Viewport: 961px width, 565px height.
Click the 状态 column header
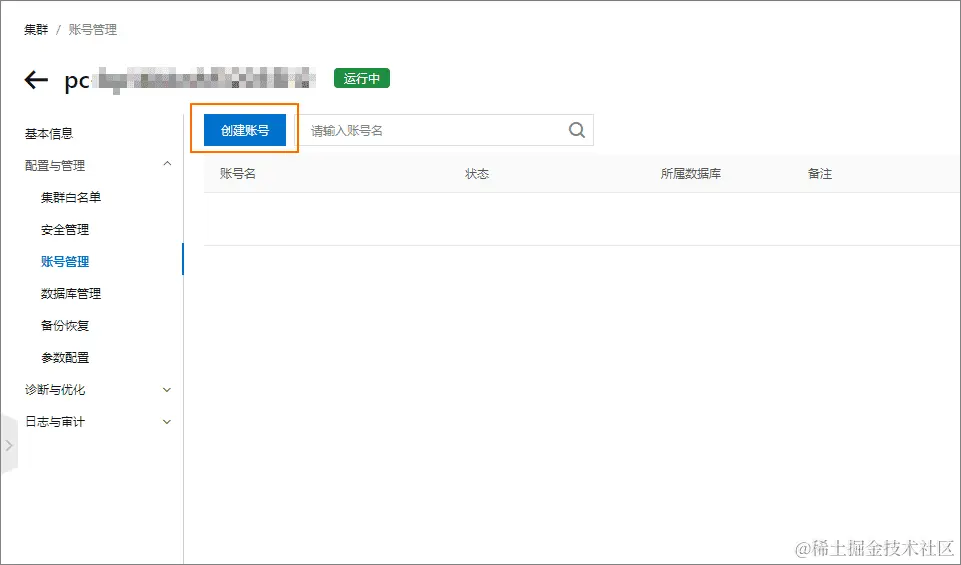[x=477, y=174]
